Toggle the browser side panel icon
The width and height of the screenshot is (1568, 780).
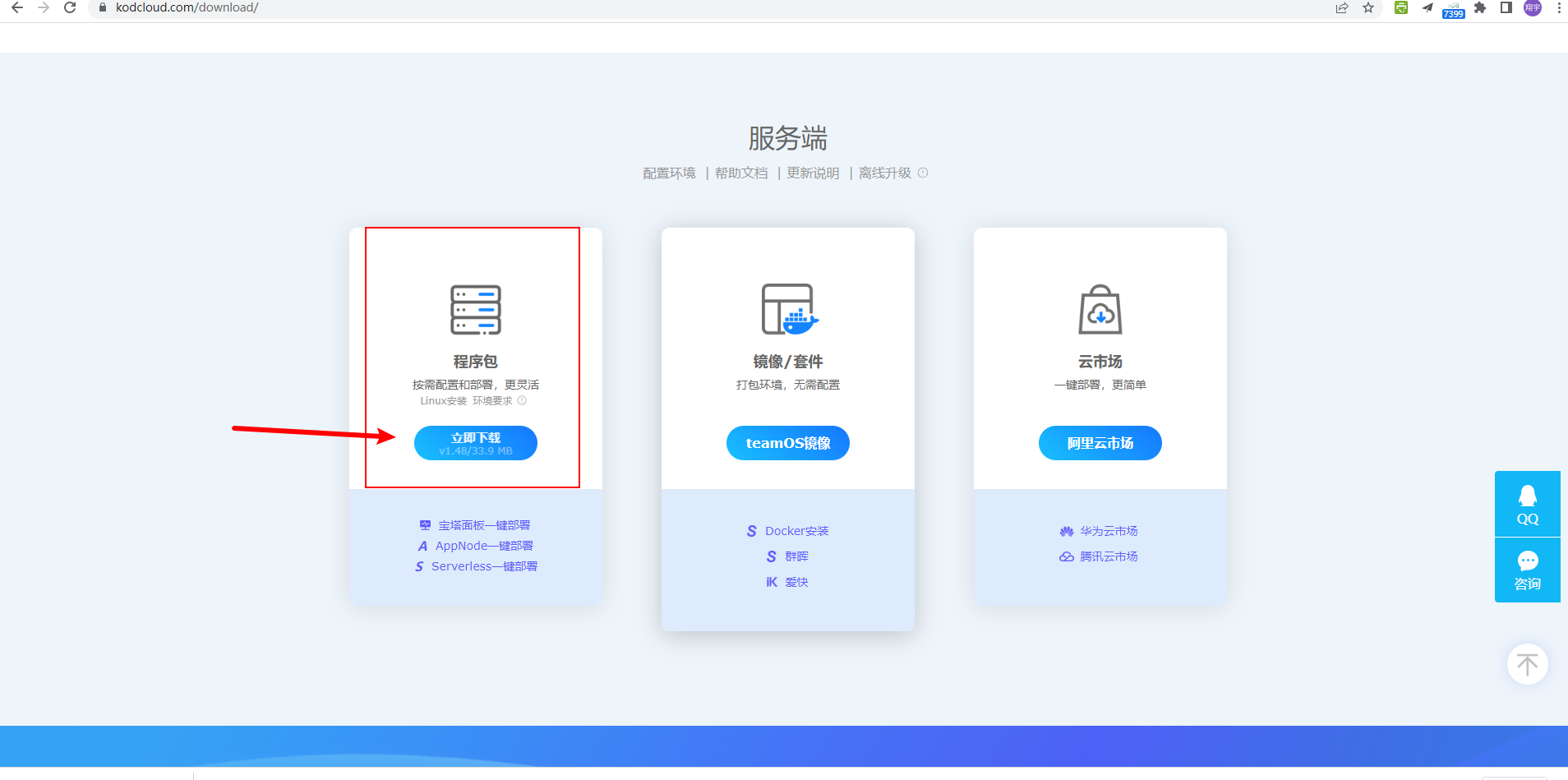point(1506,7)
